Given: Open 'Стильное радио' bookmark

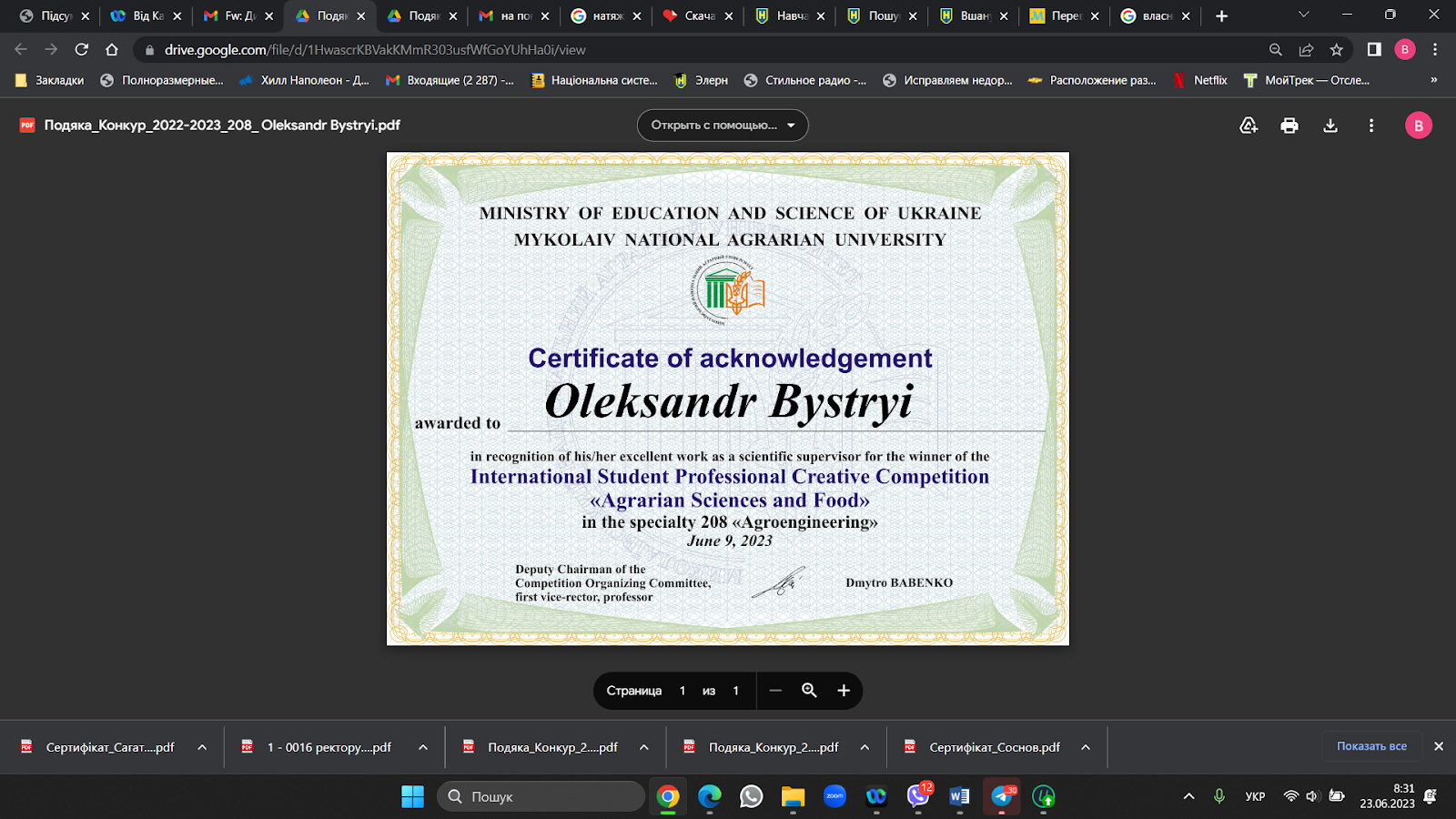Looking at the screenshot, I should 805,80.
